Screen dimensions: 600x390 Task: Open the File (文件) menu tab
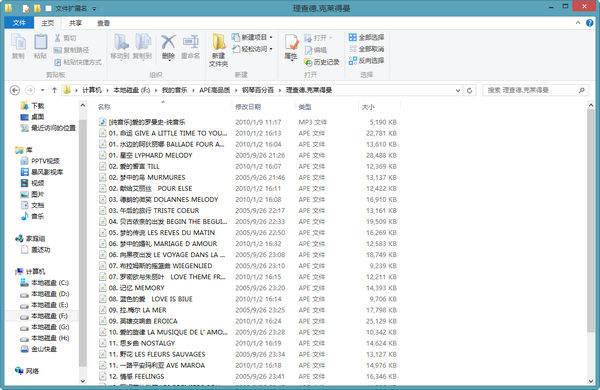coord(19,23)
